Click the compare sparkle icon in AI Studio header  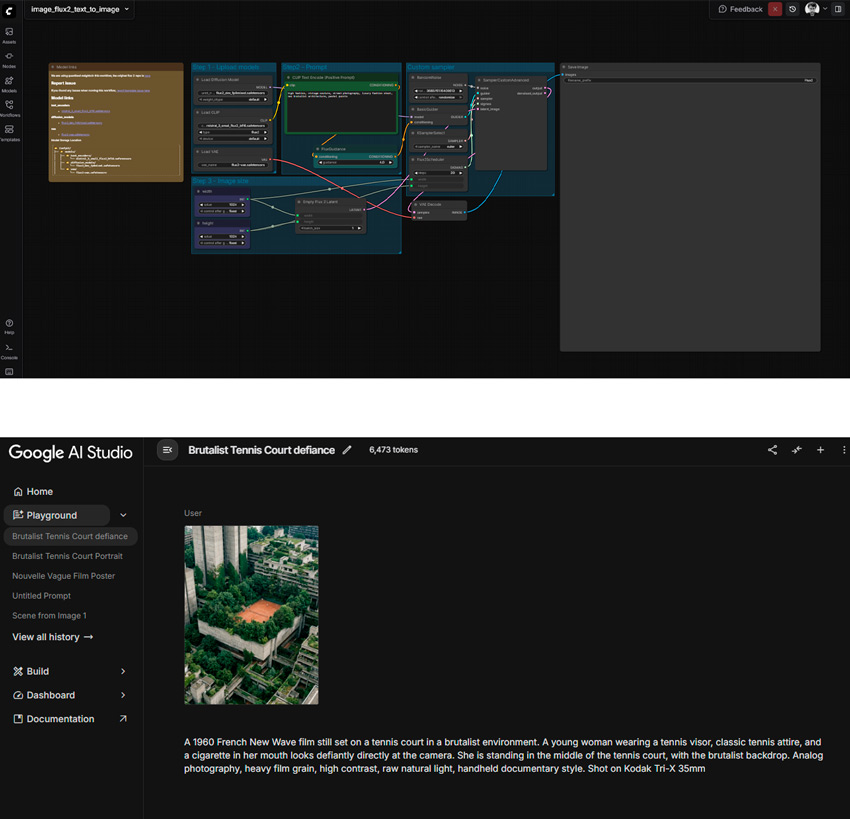(x=797, y=450)
